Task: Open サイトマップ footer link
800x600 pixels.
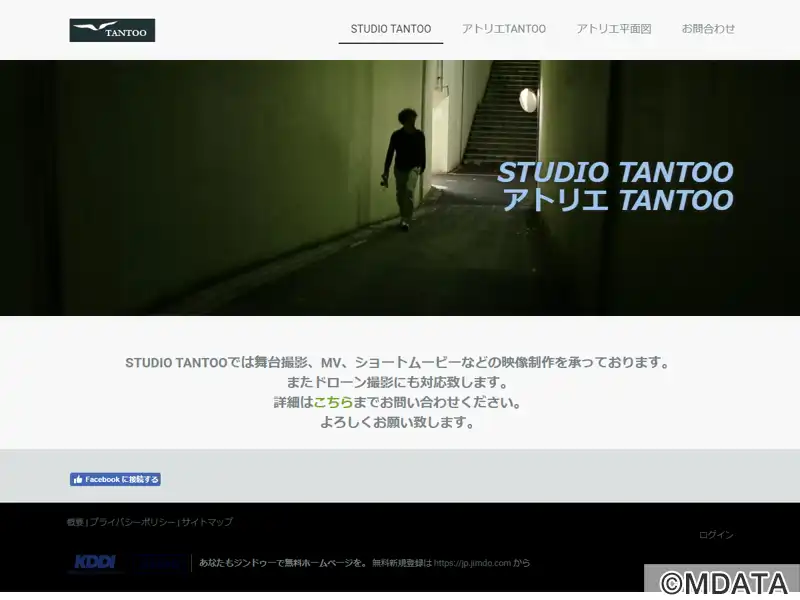Action: pos(207,522)
